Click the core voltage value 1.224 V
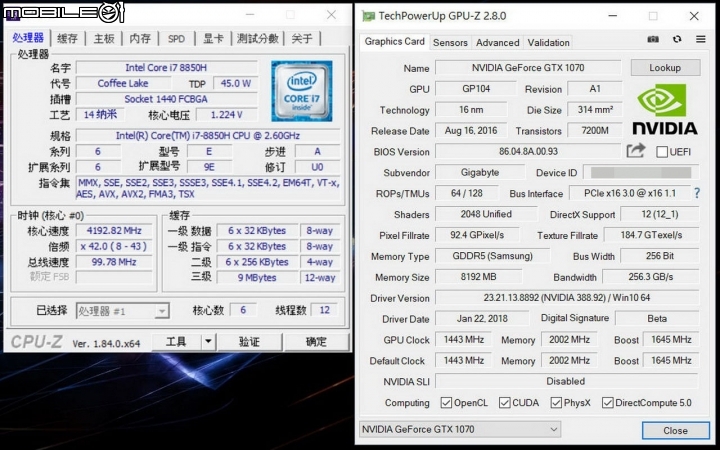This screenshot has height=450, width=720. [x=226, y=114]
